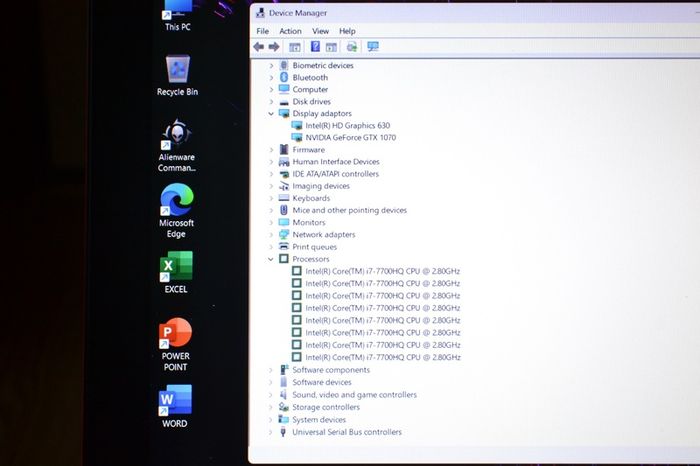700x466 pixels.
Task: Click the Mice and pointing devices icon
Action: [283, 210]
